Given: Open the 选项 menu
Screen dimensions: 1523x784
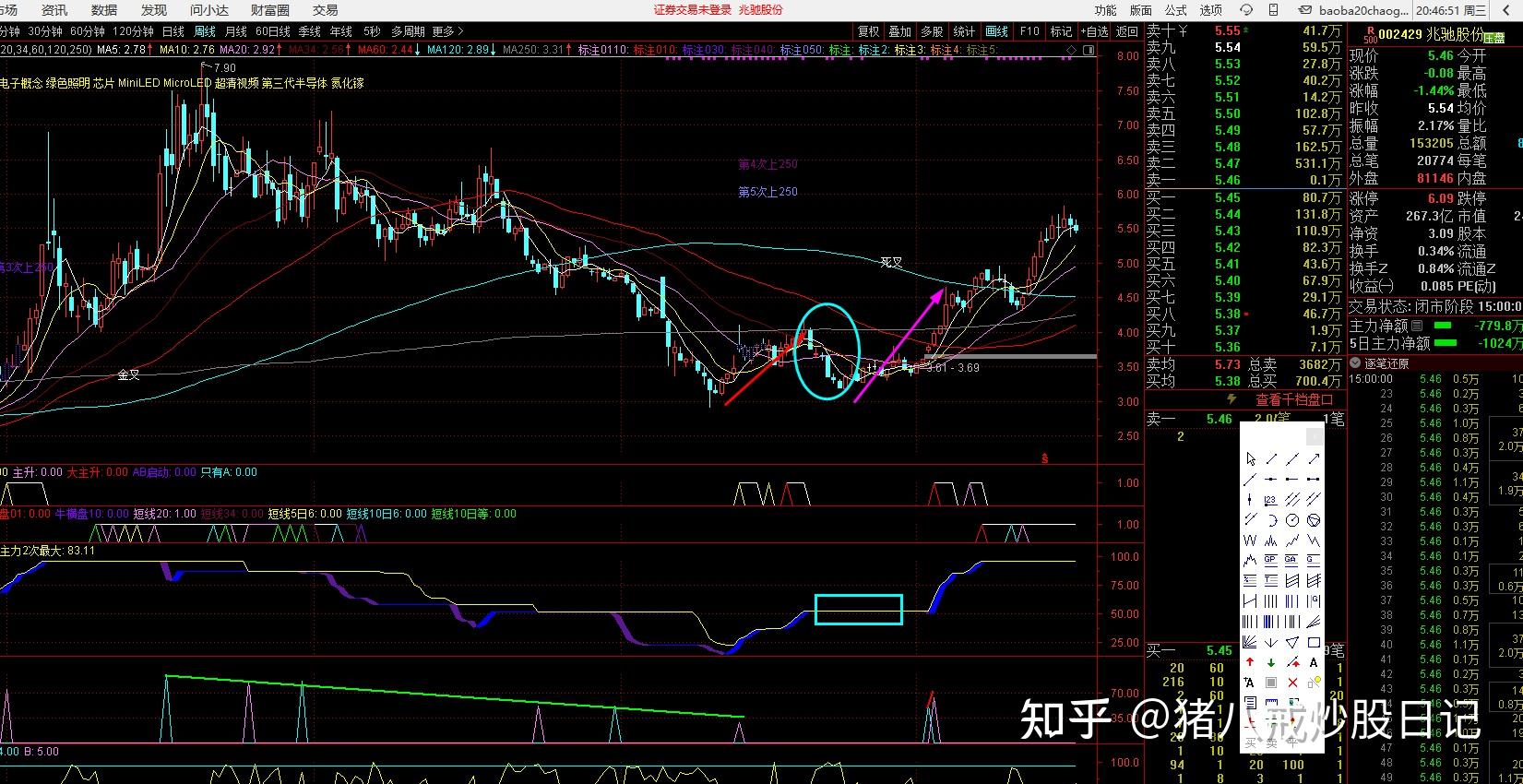Looking at the screenshot, I should 1210,10.
